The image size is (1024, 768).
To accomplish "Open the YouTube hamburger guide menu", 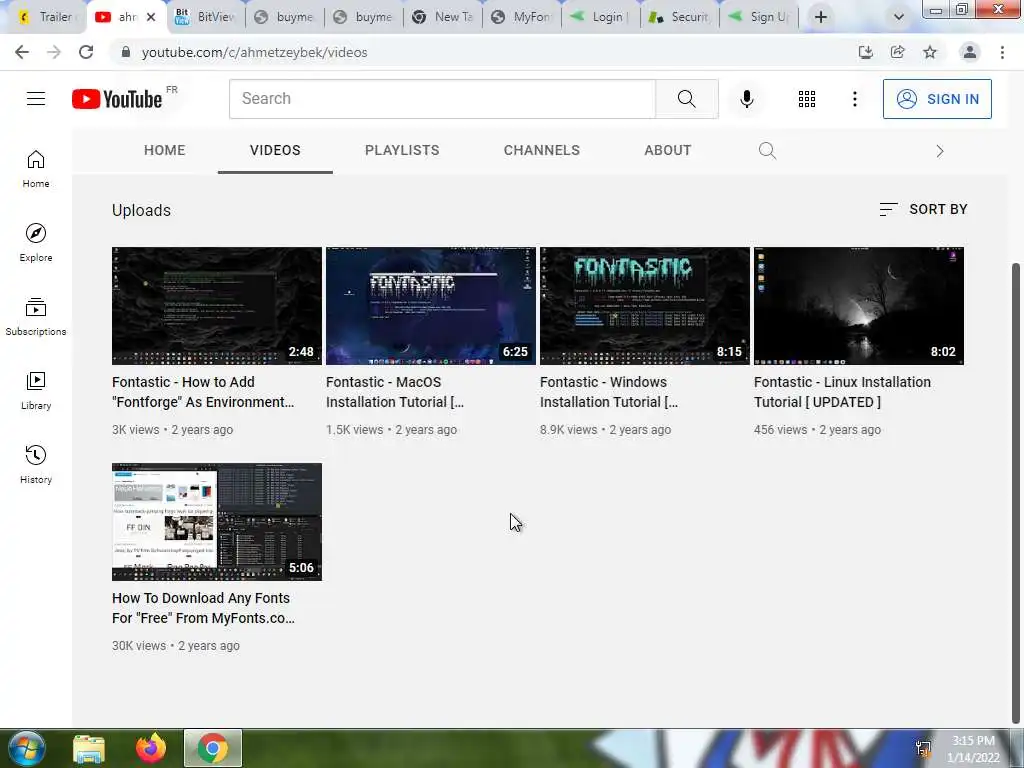I will (36, 99).
